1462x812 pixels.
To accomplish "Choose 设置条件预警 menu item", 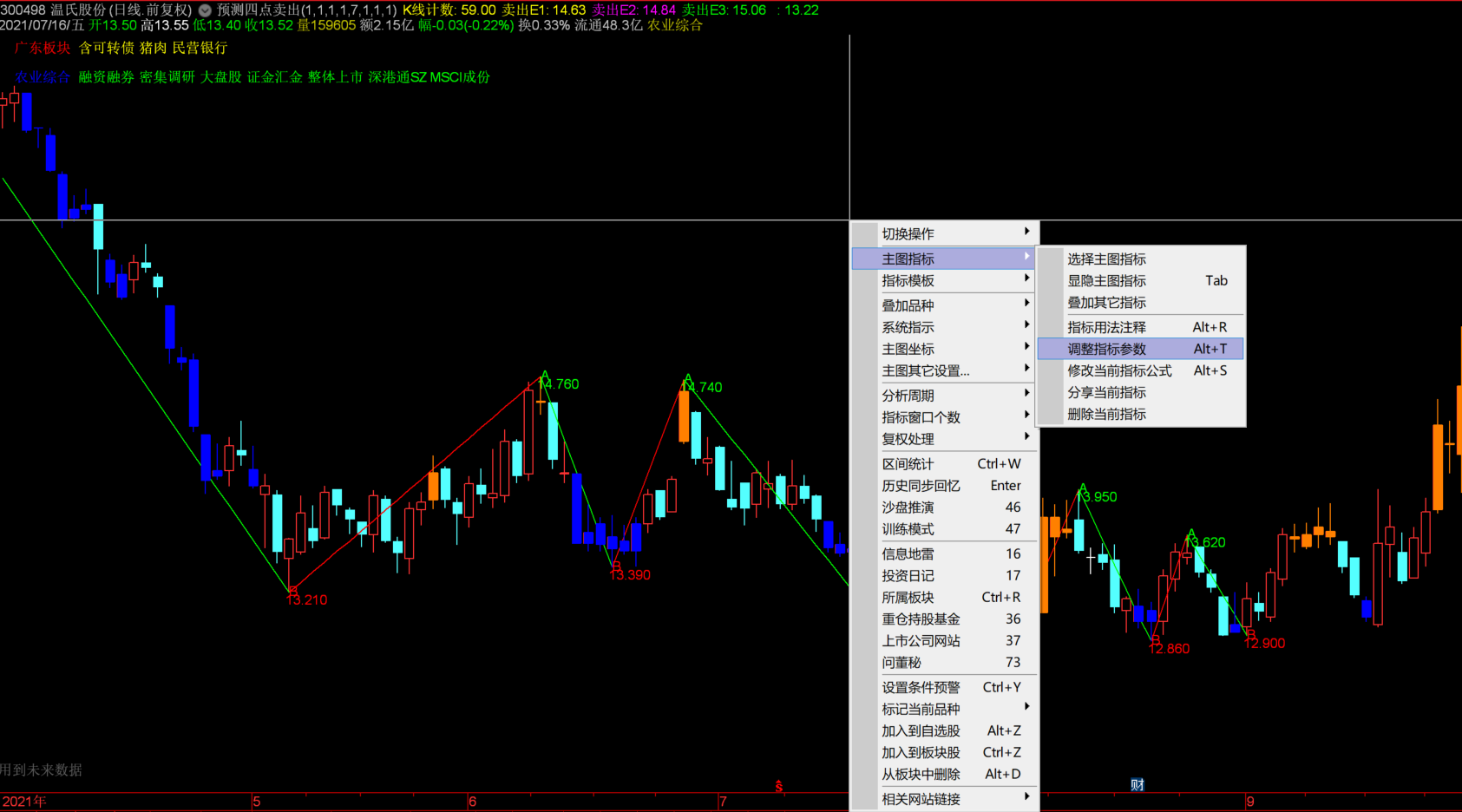I will click(945, 687).
